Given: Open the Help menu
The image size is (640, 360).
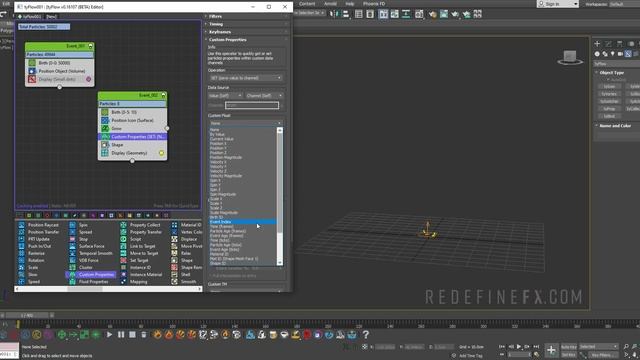Looking at the screenshot, I should pyautogui.click(x=350, y=4).
